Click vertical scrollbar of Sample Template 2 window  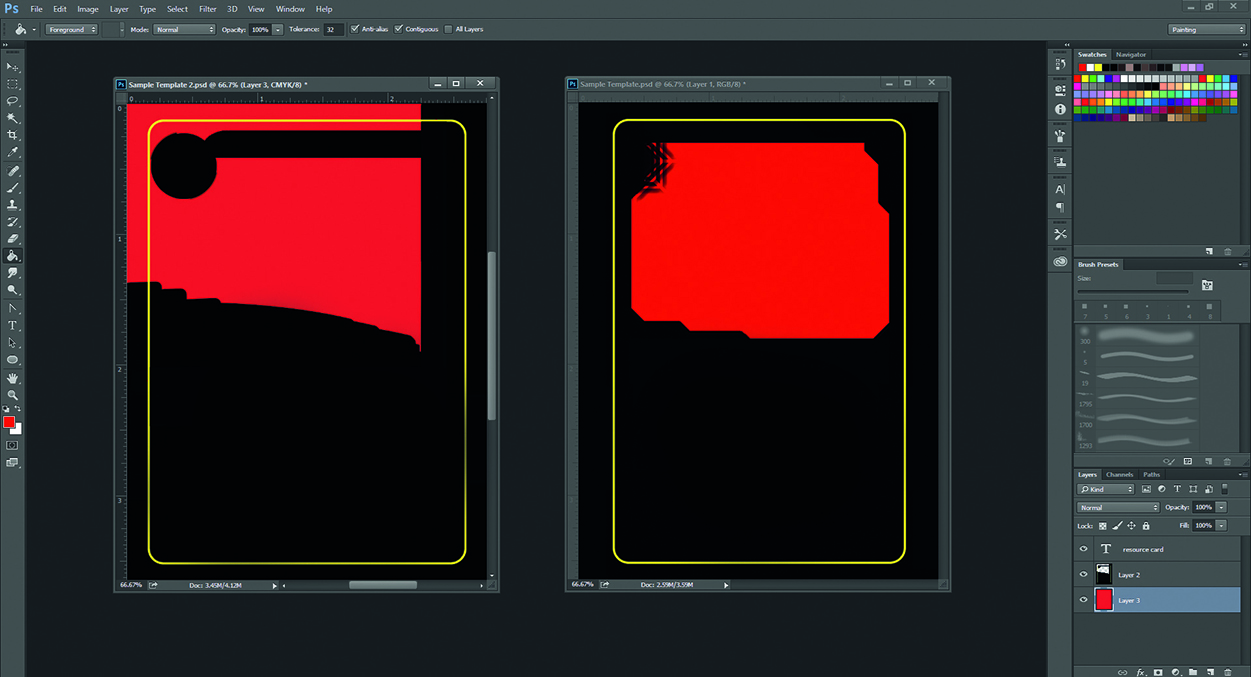coord(491,335)
